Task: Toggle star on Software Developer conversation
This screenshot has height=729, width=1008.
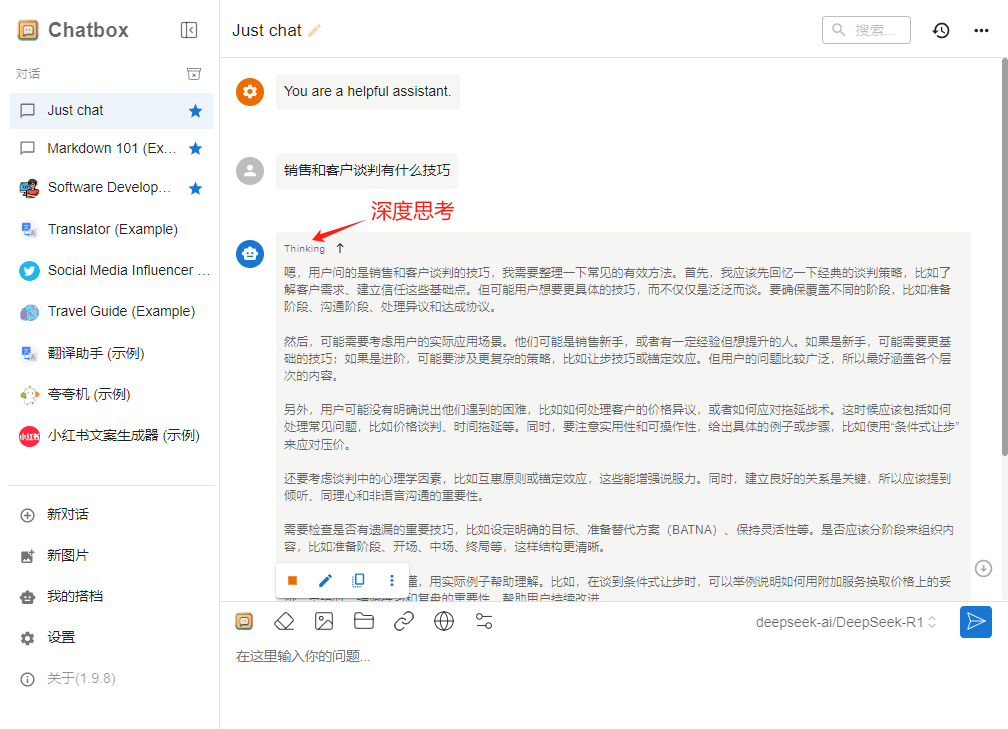Action: 196,188
